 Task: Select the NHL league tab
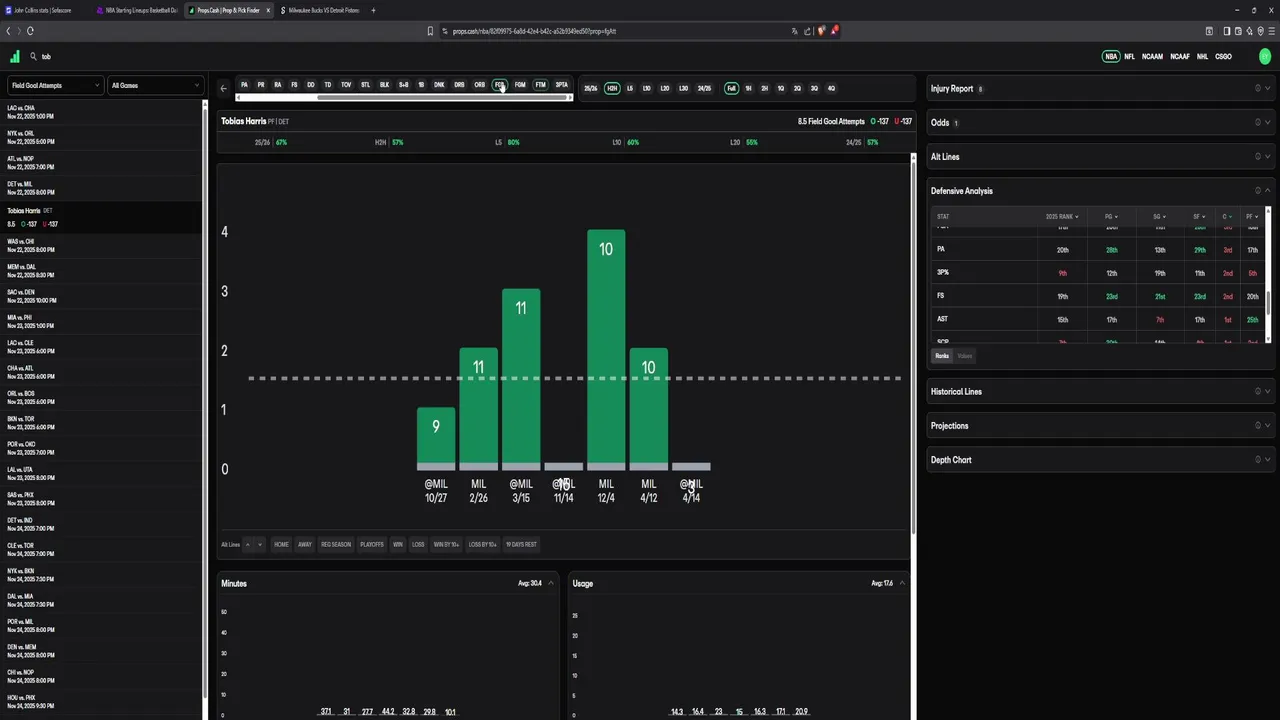point(1203,57)
